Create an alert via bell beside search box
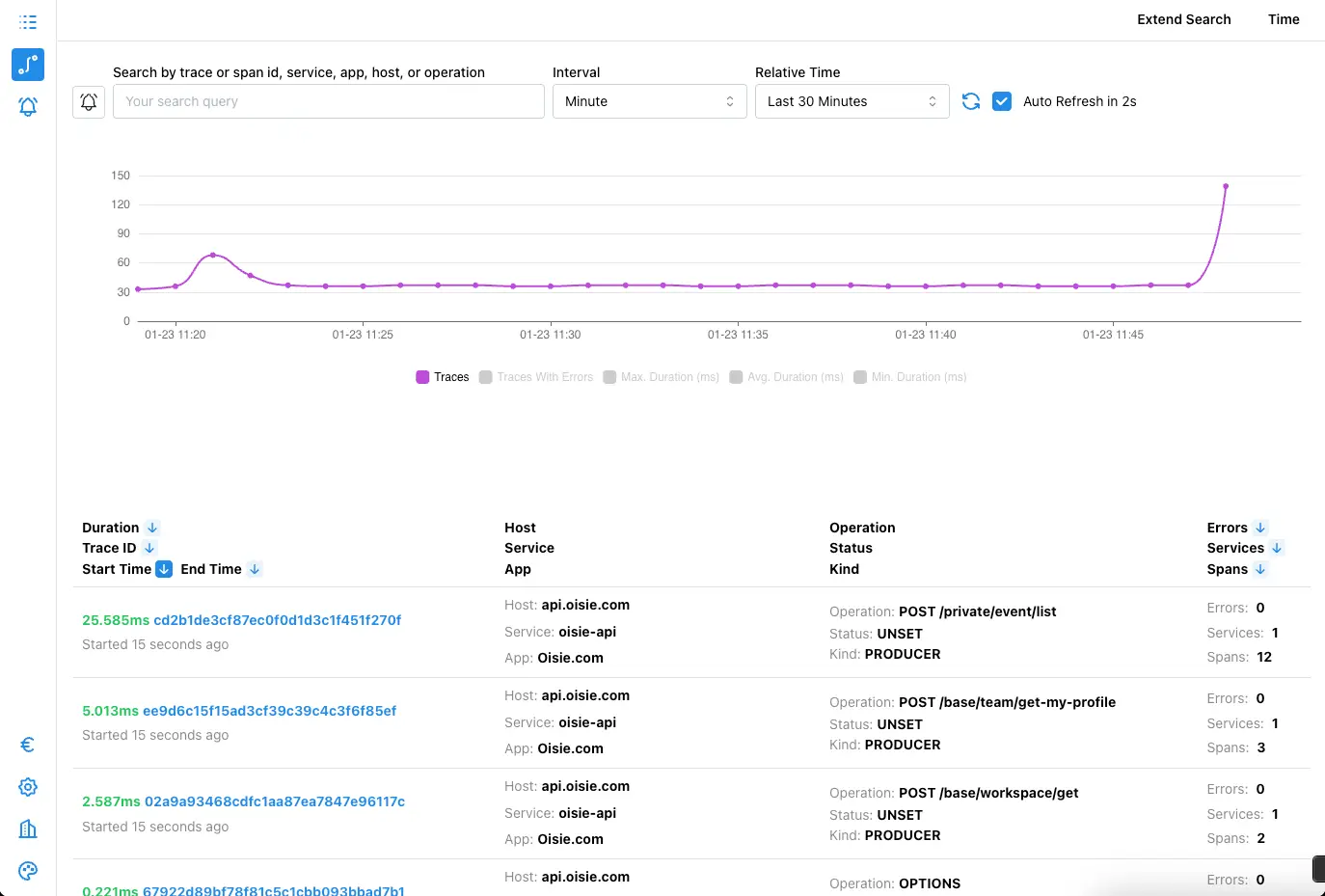This screenshot has height=896, width=1325. click(89, 100)
